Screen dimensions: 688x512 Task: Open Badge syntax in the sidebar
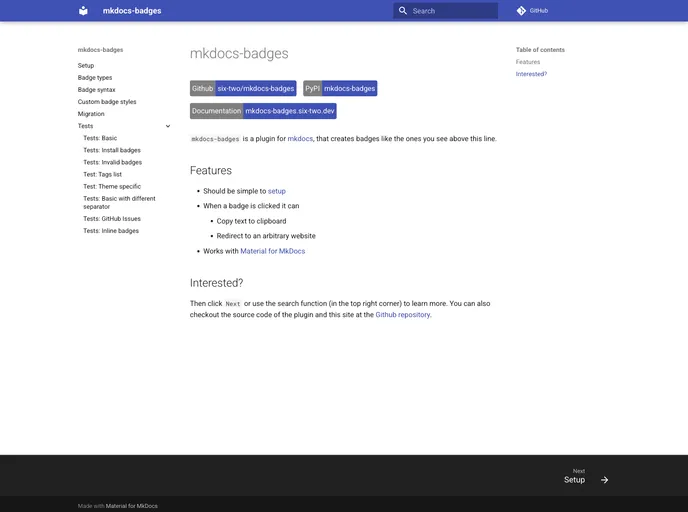pos(97,90)
